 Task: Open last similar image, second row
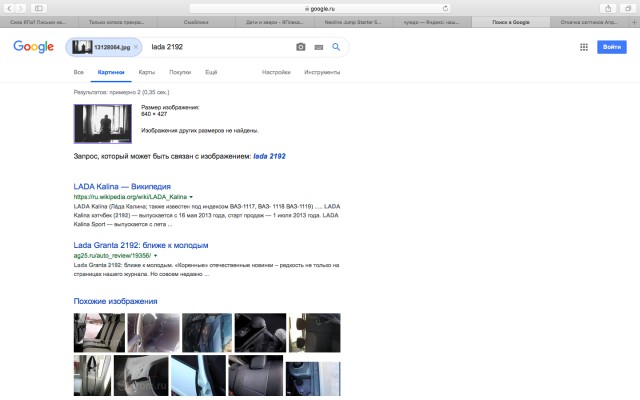coord(313,379)
